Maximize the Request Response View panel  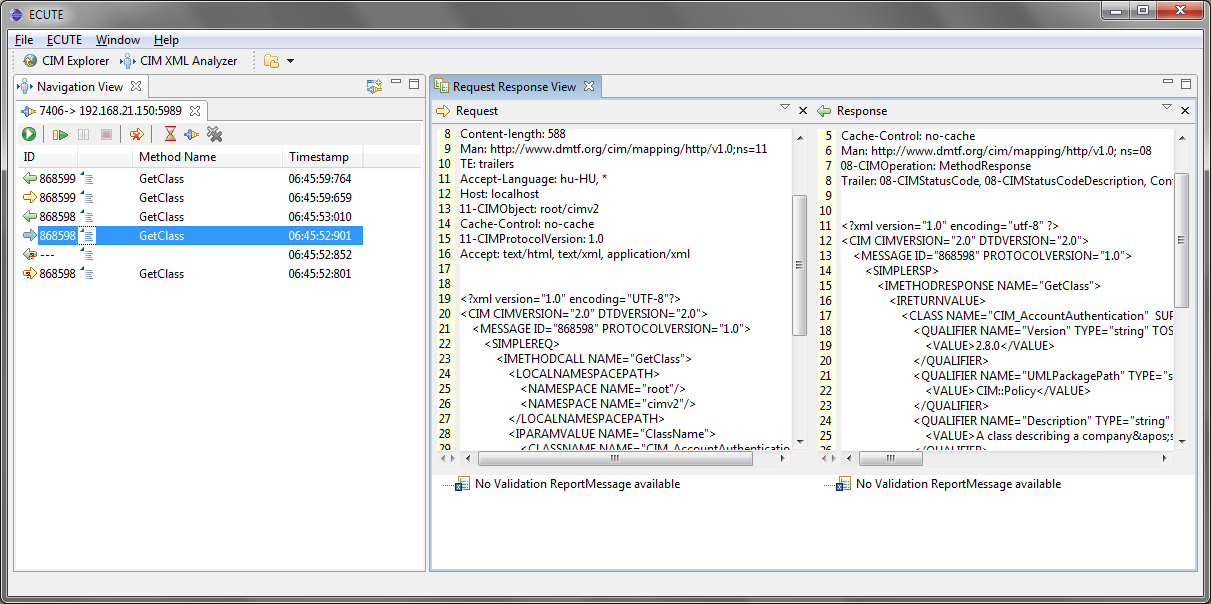pos(1186,84)
